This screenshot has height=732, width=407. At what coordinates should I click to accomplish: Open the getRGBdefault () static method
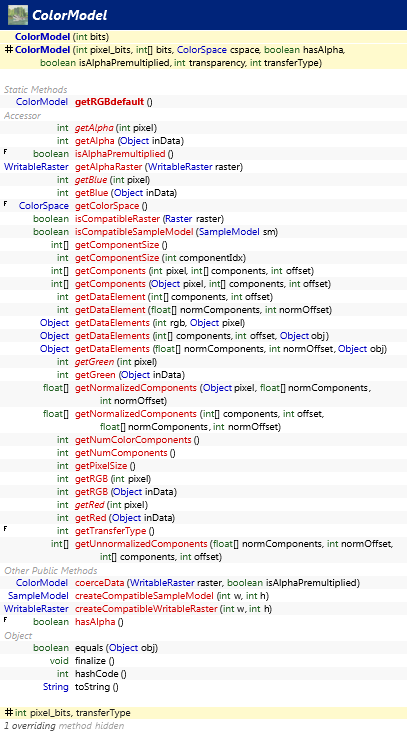[113, 102]
